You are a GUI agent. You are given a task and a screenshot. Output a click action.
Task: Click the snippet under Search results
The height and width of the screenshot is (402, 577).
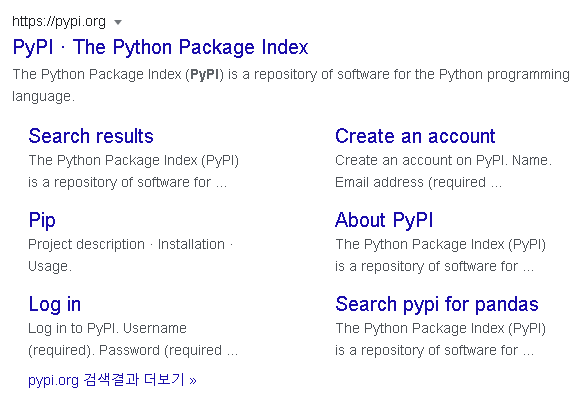point(134,171)
